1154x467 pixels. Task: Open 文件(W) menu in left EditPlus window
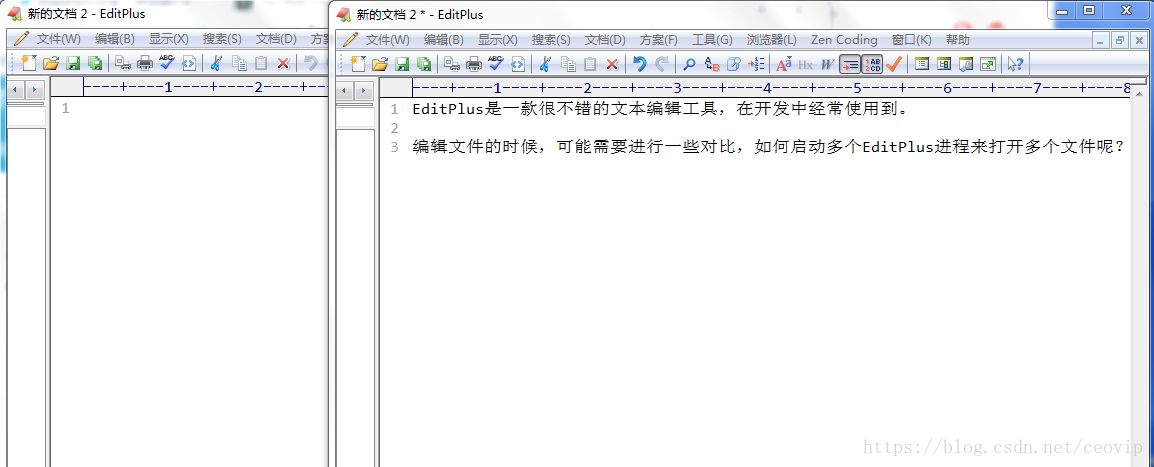click(59, 39)
